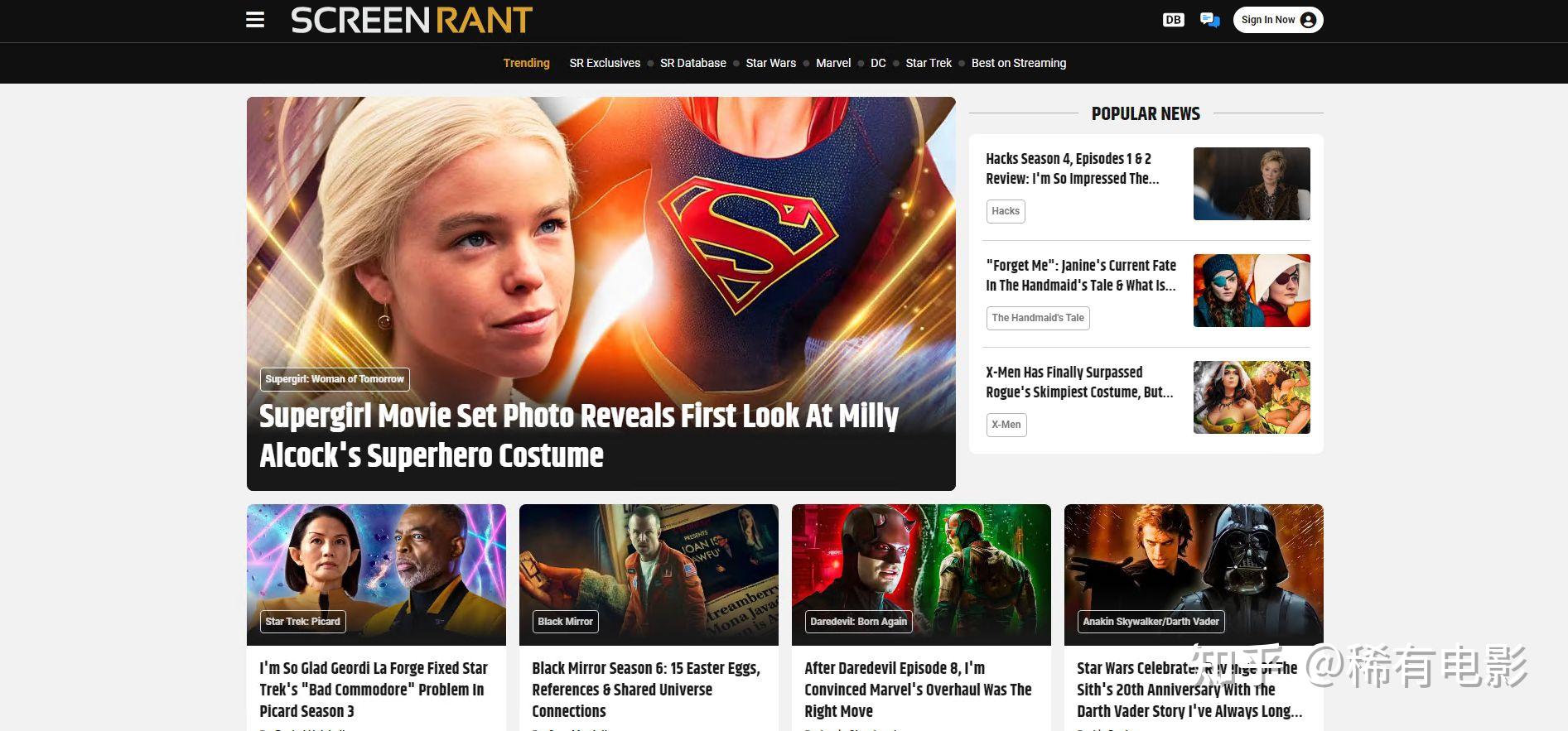The image size is (1568, 731).
Task: Click the Screen Rant logo
Action: point(412,20)
